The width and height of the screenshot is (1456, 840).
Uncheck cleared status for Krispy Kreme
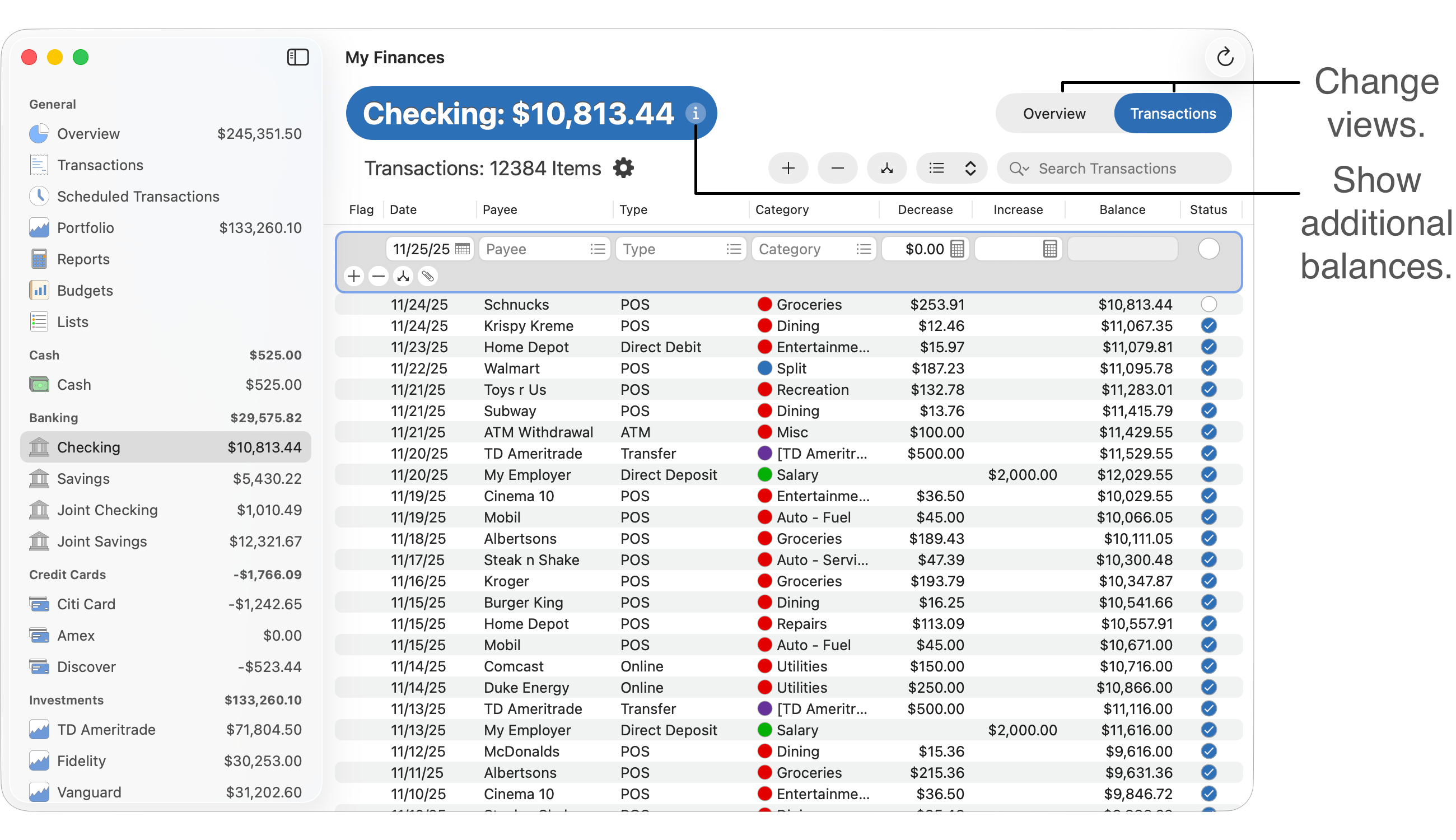(1208, 326)
